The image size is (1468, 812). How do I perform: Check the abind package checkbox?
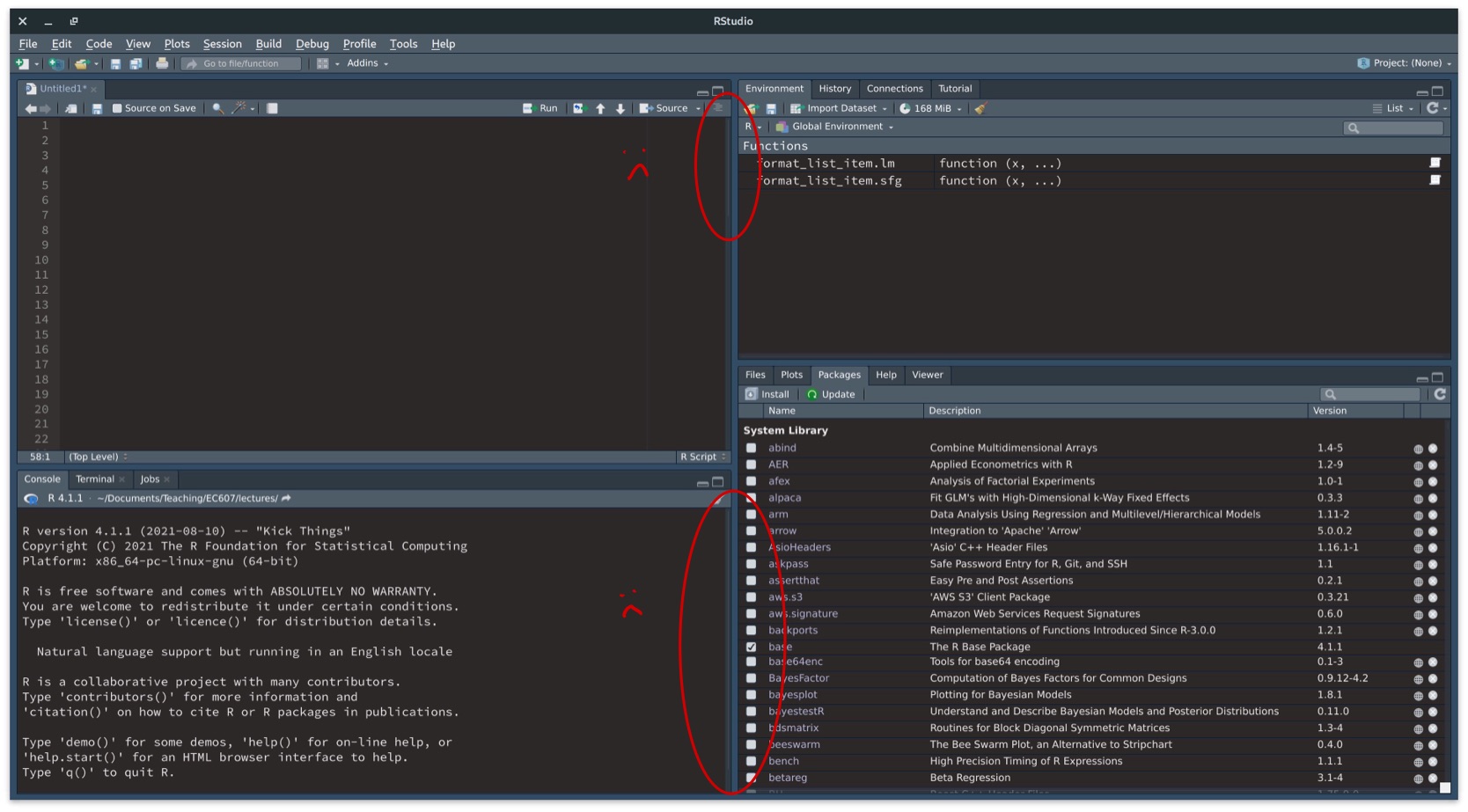(x=751, y=447)
